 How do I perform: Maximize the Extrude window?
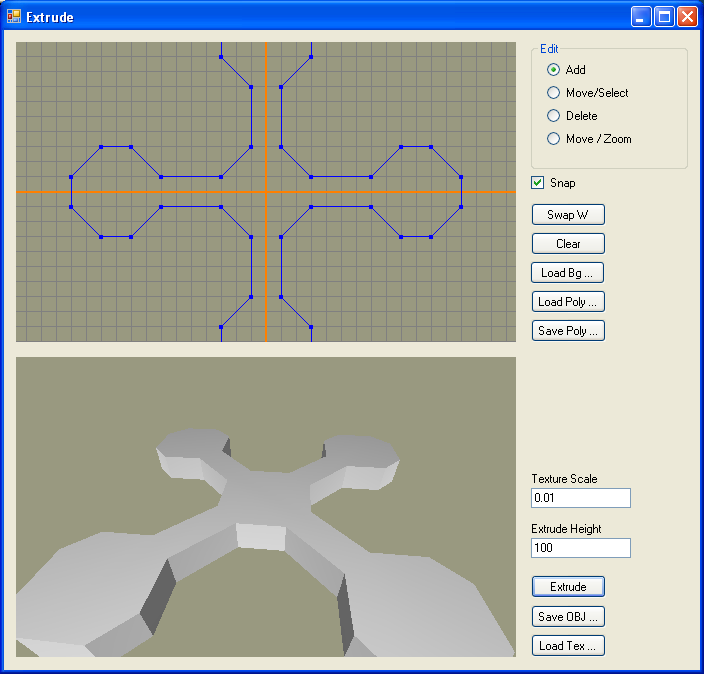(664, 17)
